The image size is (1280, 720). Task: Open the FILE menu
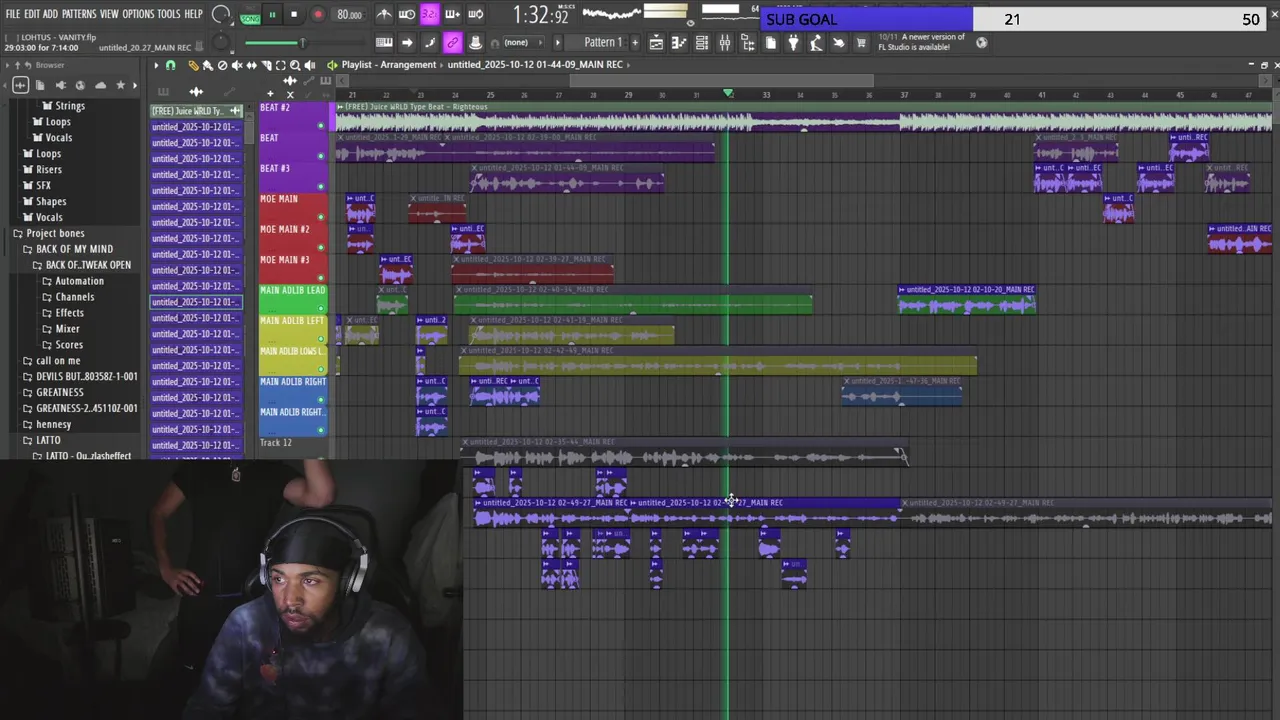[13, 14]
